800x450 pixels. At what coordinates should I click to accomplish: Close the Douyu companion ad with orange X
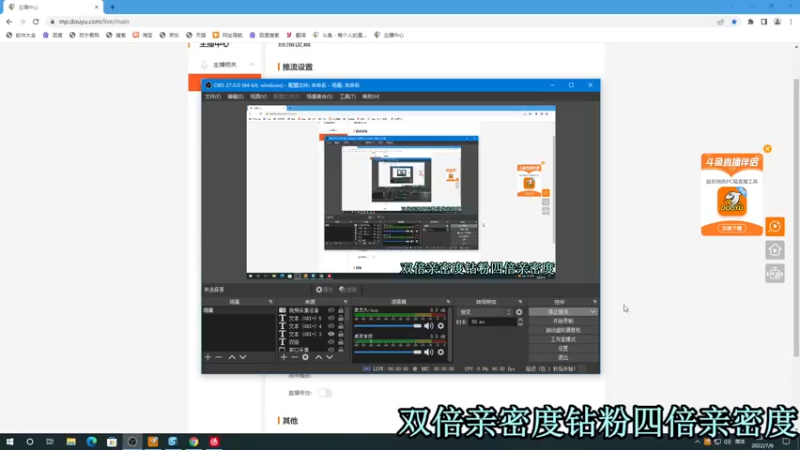767,149
